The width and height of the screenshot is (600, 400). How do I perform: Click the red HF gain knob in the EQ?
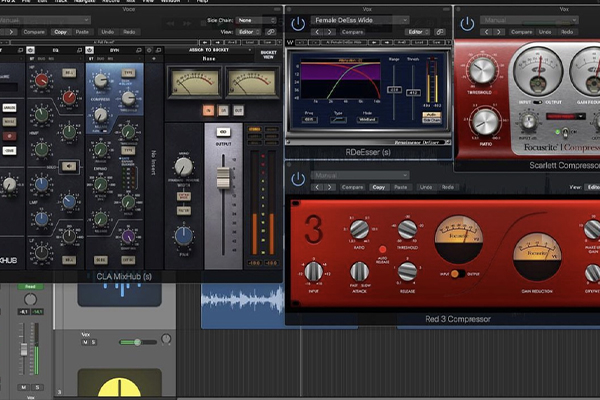tap(41, 80)
